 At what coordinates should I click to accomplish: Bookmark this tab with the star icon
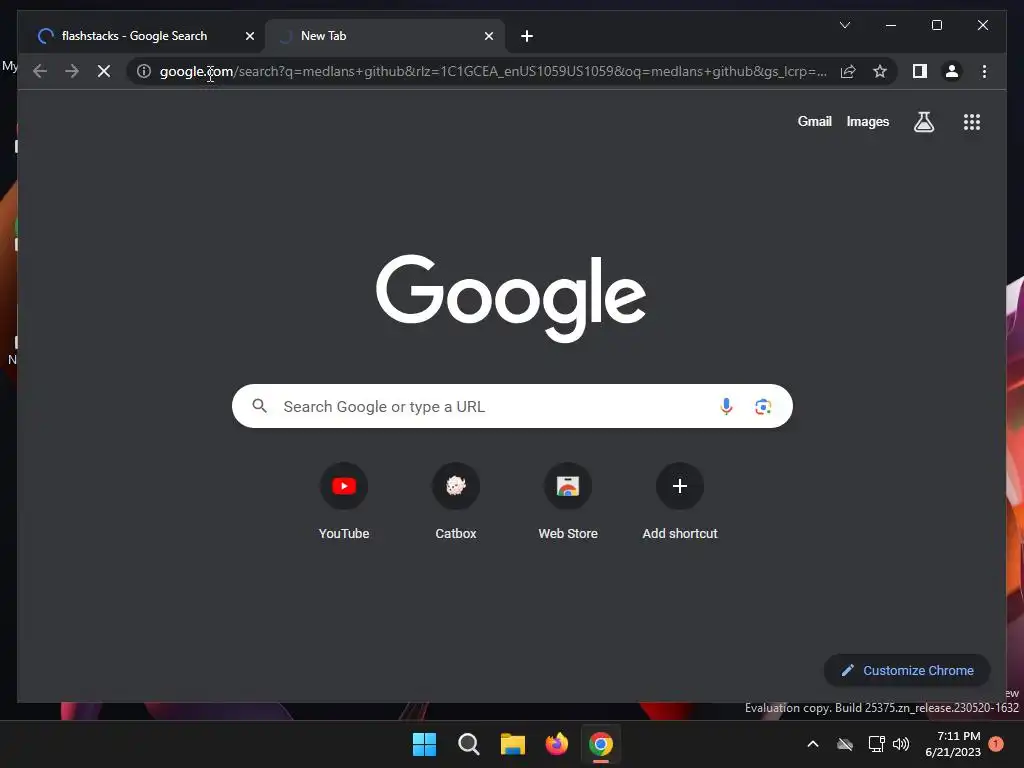tap(880, 71)
